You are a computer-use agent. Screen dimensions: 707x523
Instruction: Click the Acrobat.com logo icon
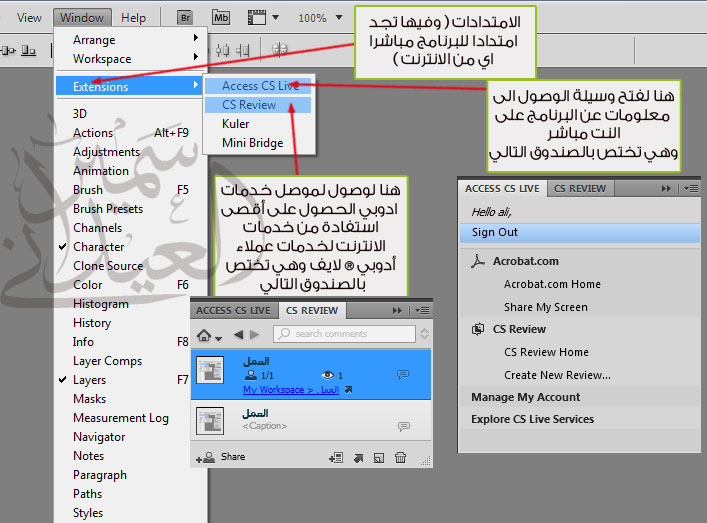click(478, 261)
